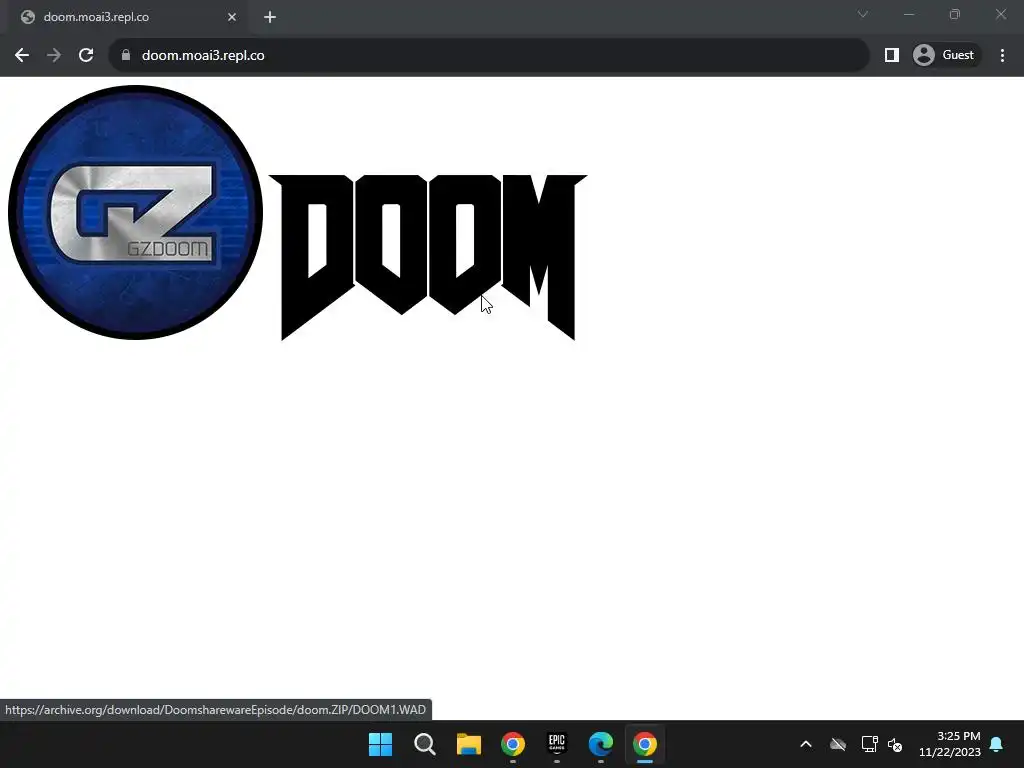View site information via the lock icon
1024x768 pixels.
[126, 56]
